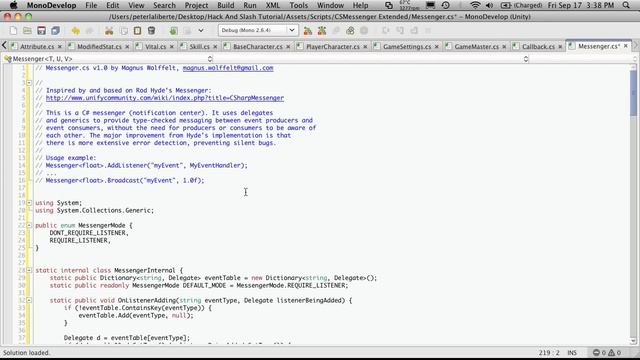Open the Time Machine menu bar icon

pos(446,5)
